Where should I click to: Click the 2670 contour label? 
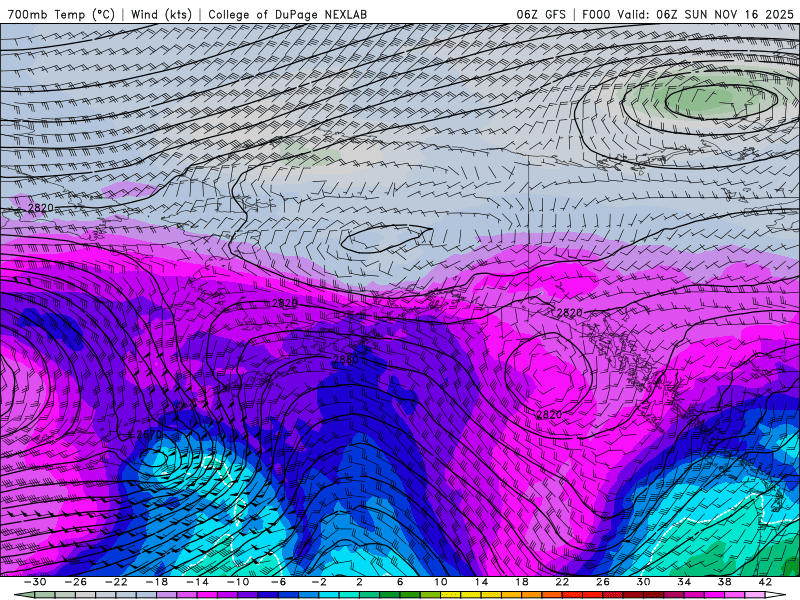(x=149, y=435)
